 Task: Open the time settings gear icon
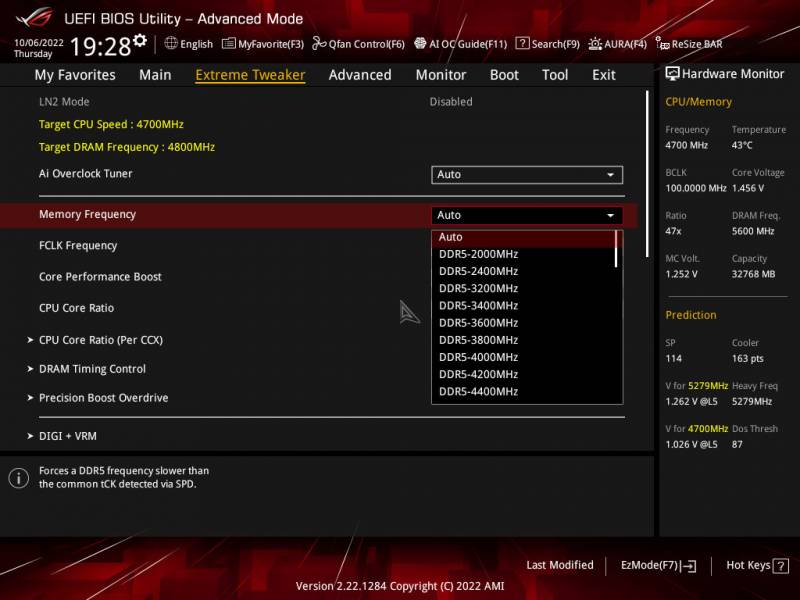click(x=140, y=40)
